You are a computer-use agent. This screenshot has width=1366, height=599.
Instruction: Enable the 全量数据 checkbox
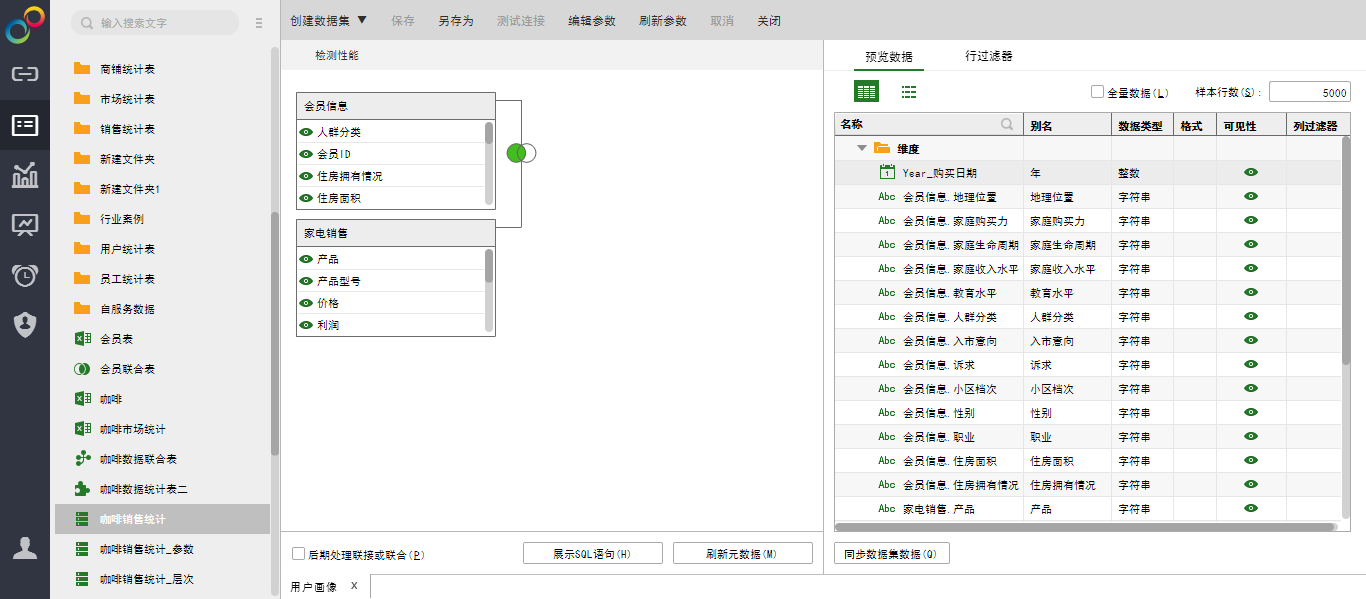pos(1097,92)
